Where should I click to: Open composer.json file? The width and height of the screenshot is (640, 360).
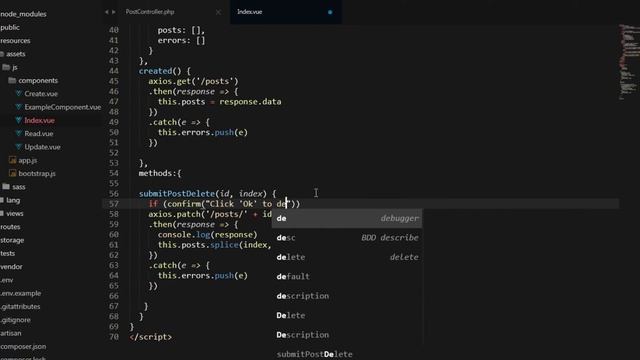tap(23, 347)
